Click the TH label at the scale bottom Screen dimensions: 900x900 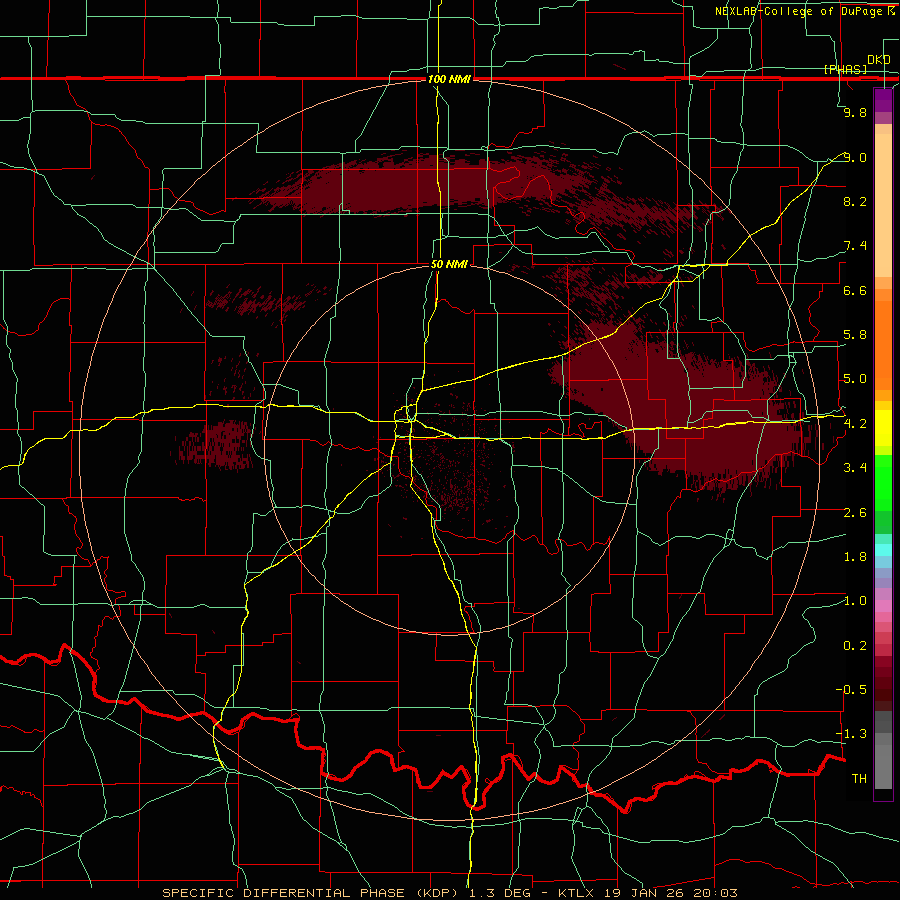859,779
